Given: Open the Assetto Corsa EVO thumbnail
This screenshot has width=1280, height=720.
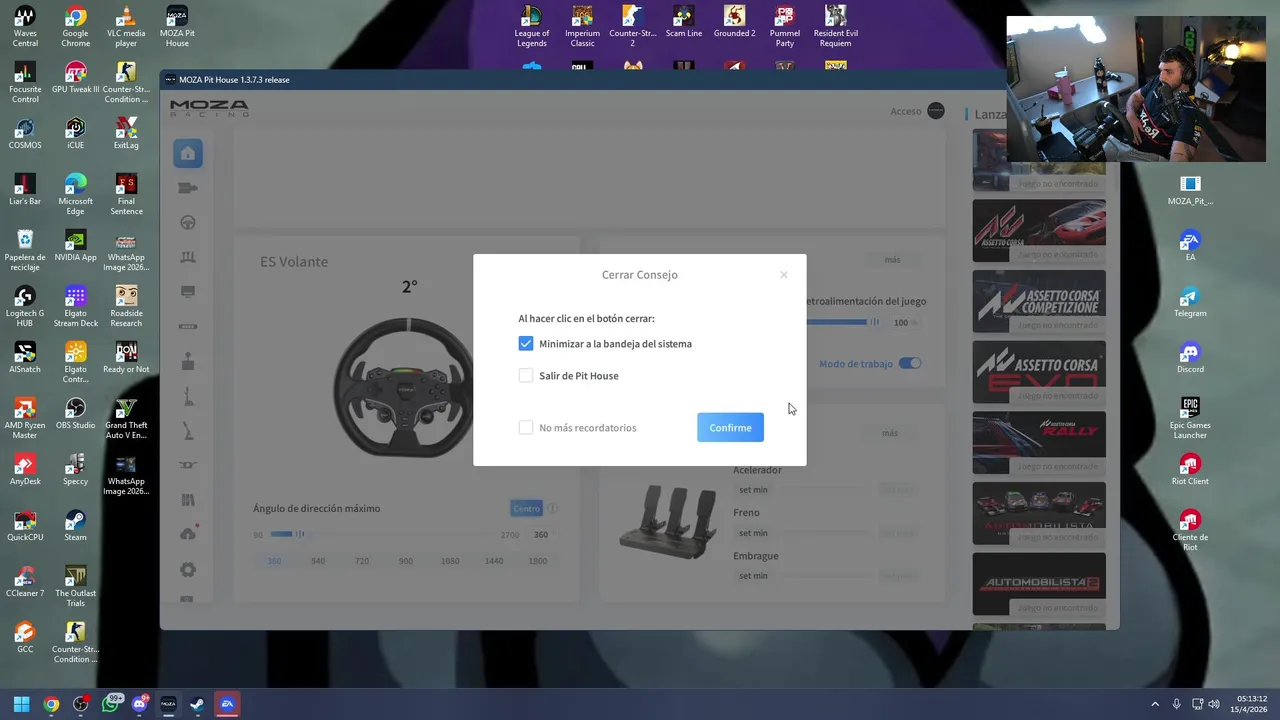Looking at the screenshot, I should (x=1039, y=372).
